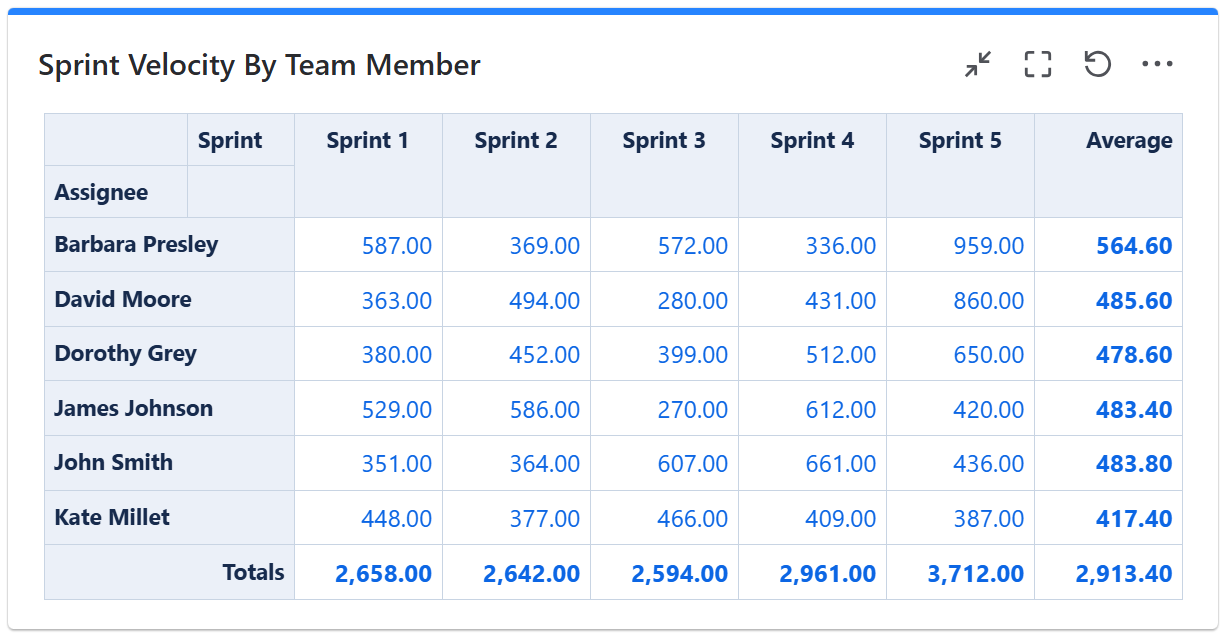Expand gadget to full screen
Viewport: 1229px width, 639px height.
[x=1038, y=65]
